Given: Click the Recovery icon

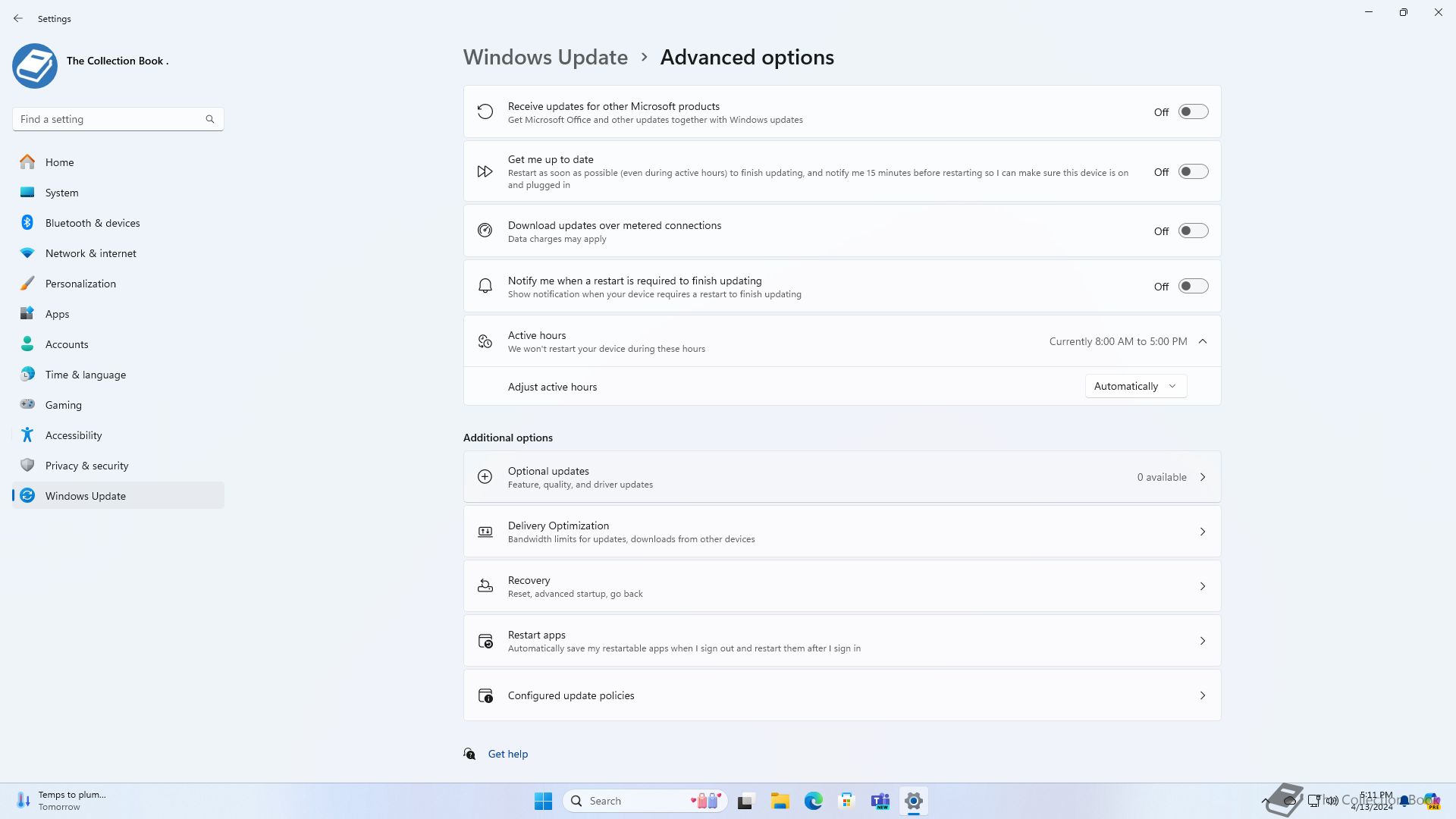Looking at the screenshot, I should coord(485,586).
